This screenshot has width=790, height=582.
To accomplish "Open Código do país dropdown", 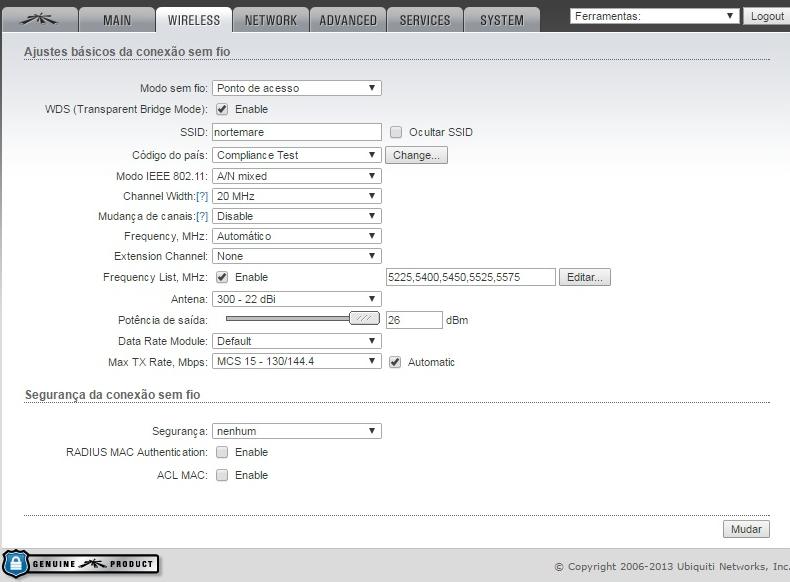I will tap(297, 155).
